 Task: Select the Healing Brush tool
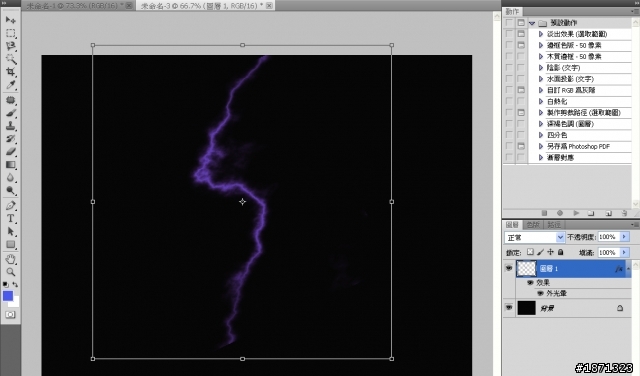pyautogui.click(x=11, y=100)
